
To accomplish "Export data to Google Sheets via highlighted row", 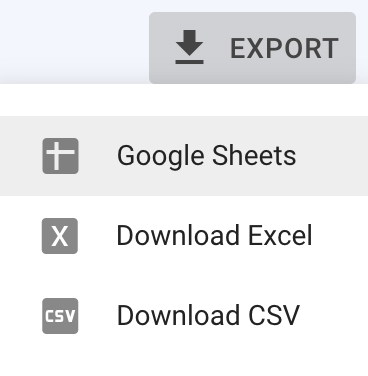I will coord(184,156).
